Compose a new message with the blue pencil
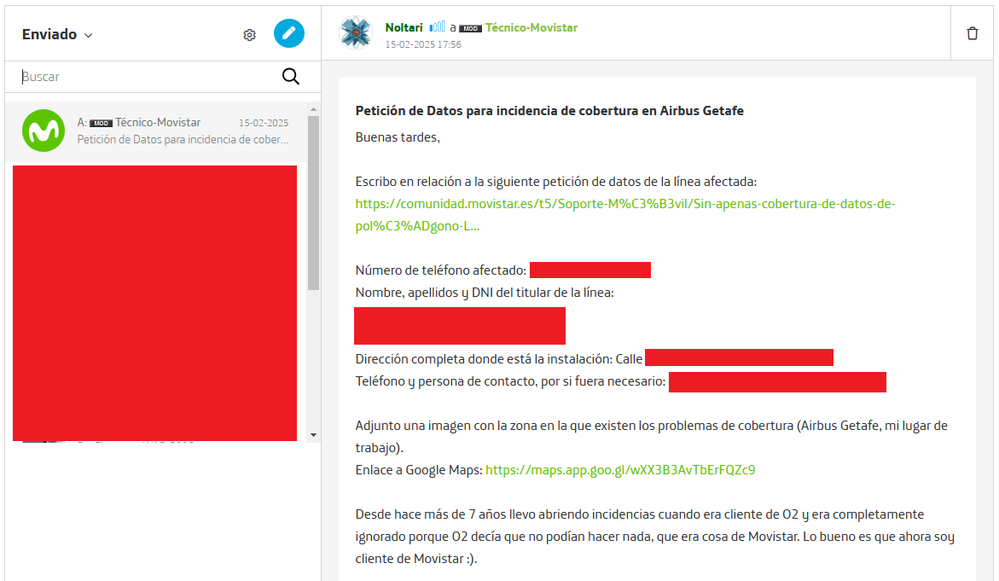Image resolution: width=999 pixels, height=581 pixels. click(288, 33)
